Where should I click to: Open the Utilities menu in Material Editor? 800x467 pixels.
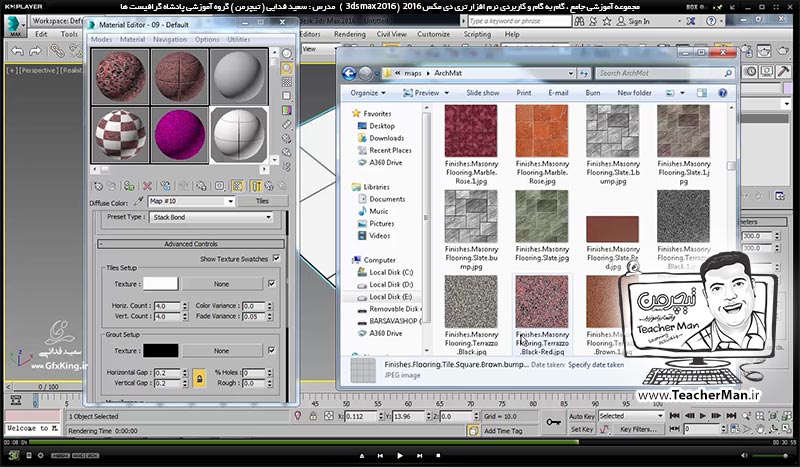point(239,39)
